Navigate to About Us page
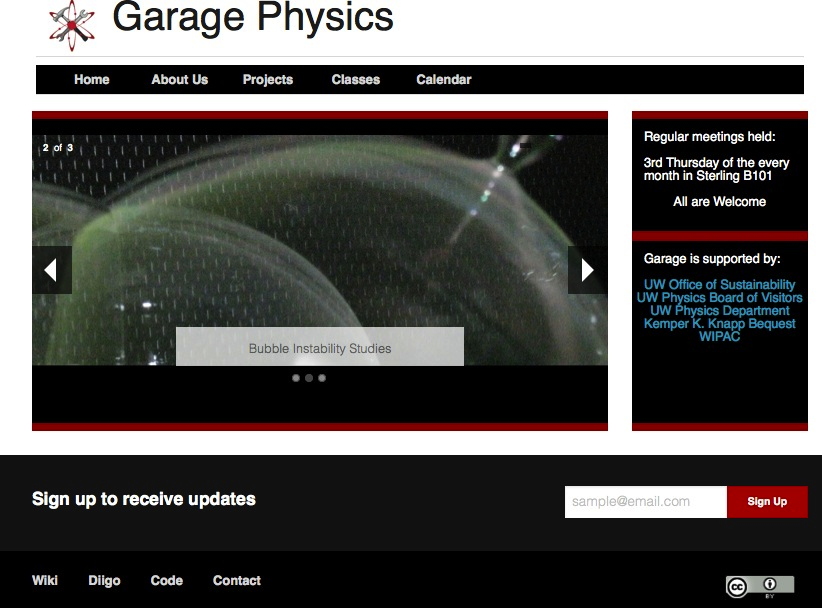Image resolution: width=822 pixels, height=608 pixels. 180,80
